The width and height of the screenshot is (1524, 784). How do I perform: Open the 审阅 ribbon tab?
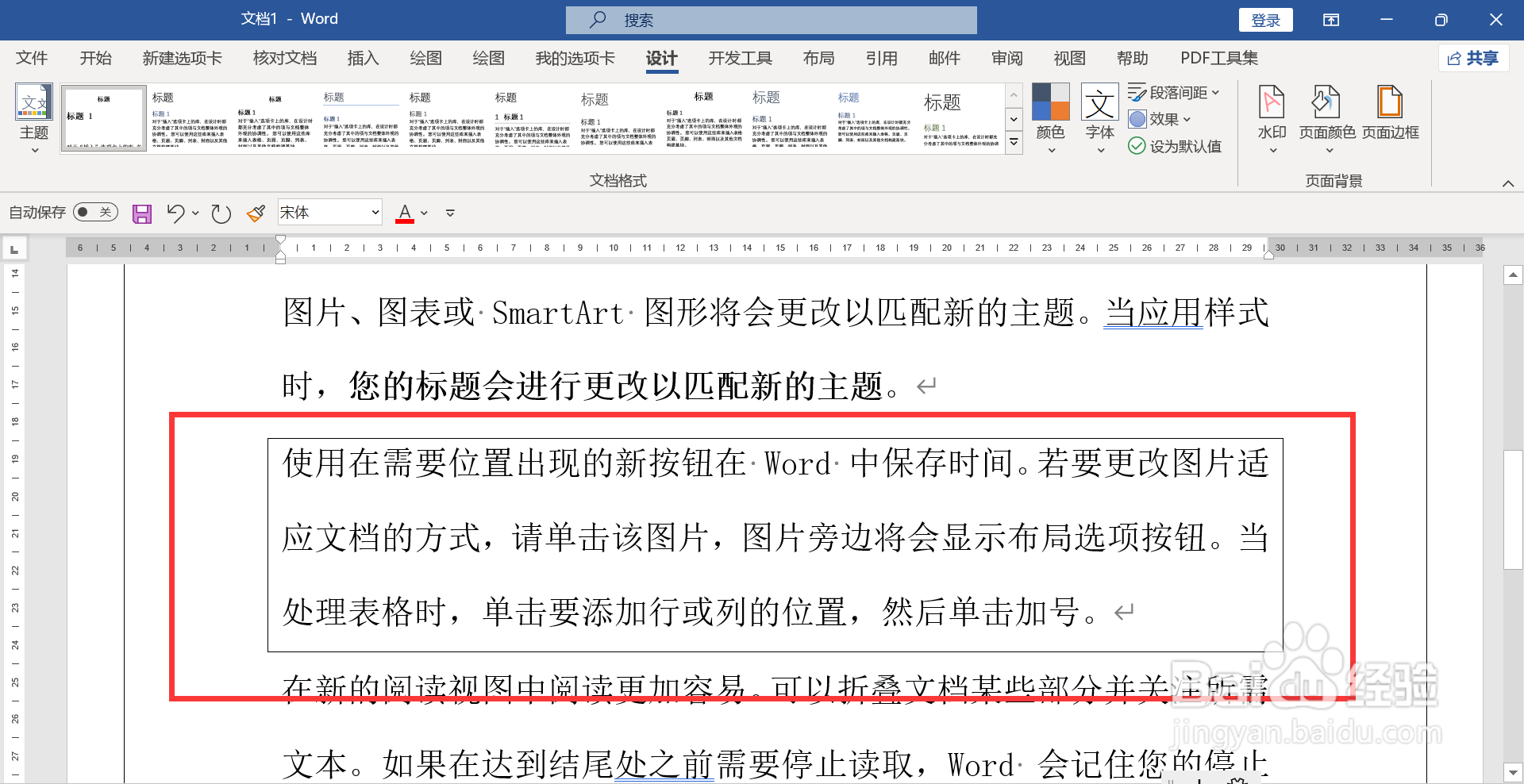(x=1006, y=58)
